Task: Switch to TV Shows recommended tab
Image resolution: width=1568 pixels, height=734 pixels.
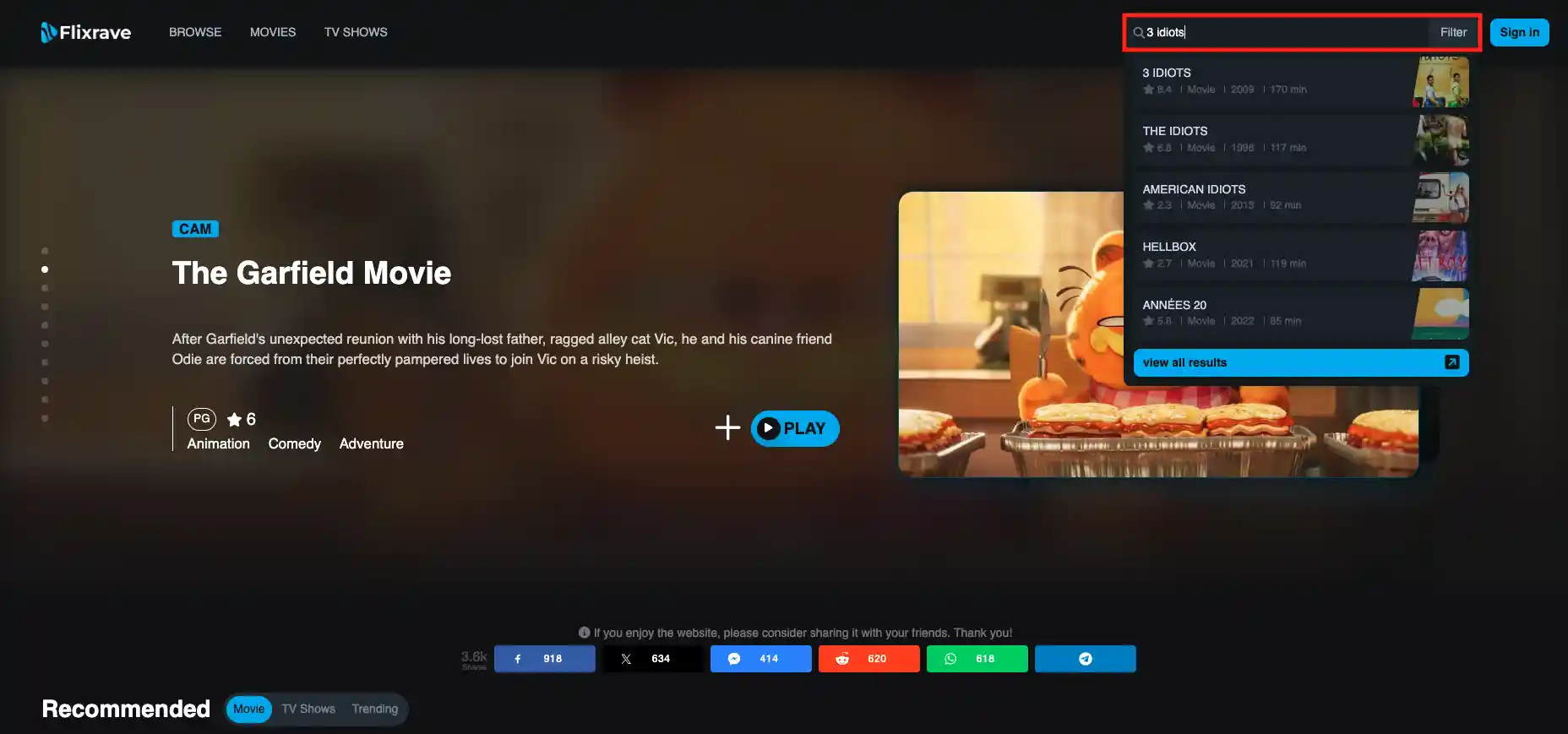Action: [x=308, y=709]
